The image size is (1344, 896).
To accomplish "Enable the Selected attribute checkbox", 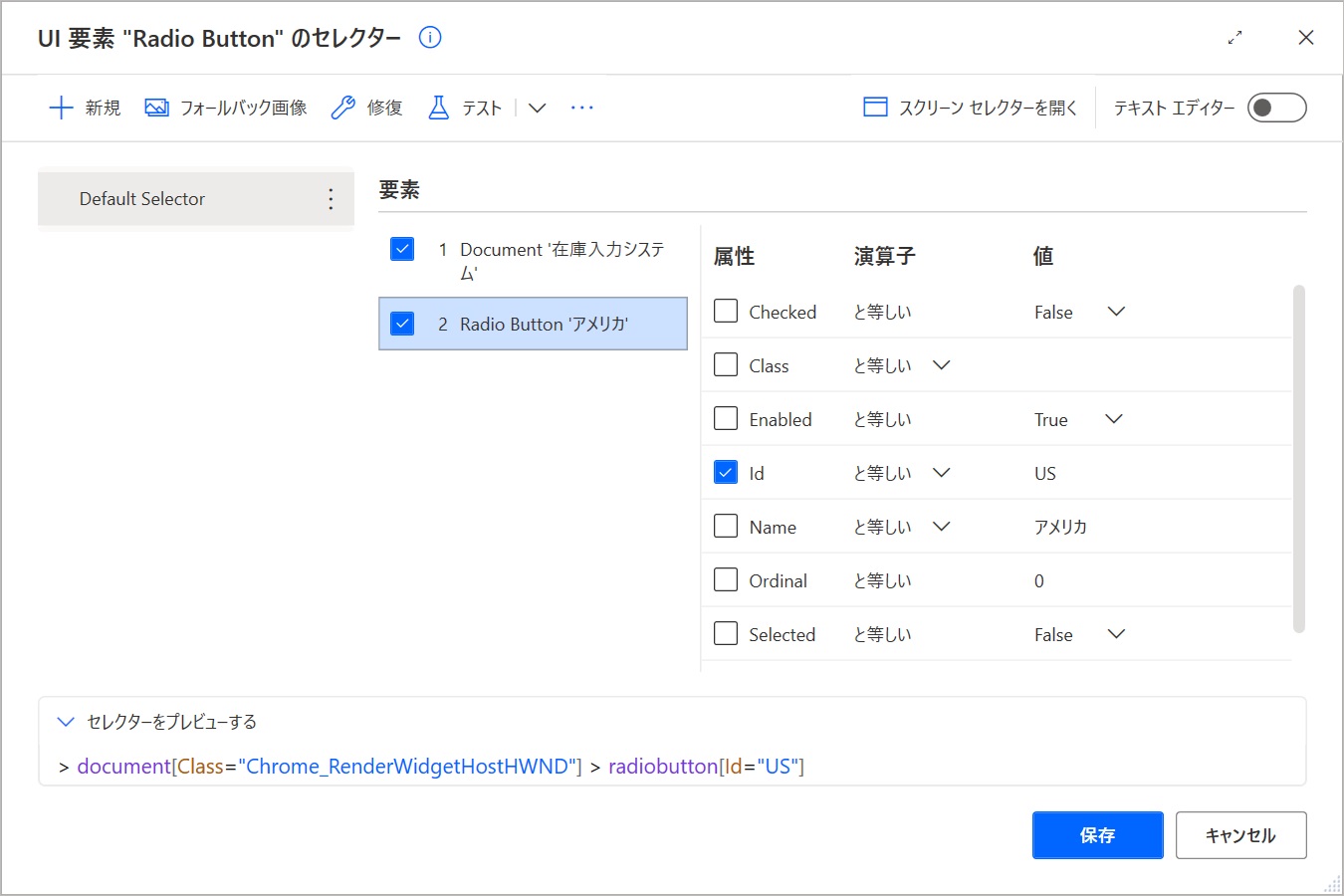I will pos(726,634).
